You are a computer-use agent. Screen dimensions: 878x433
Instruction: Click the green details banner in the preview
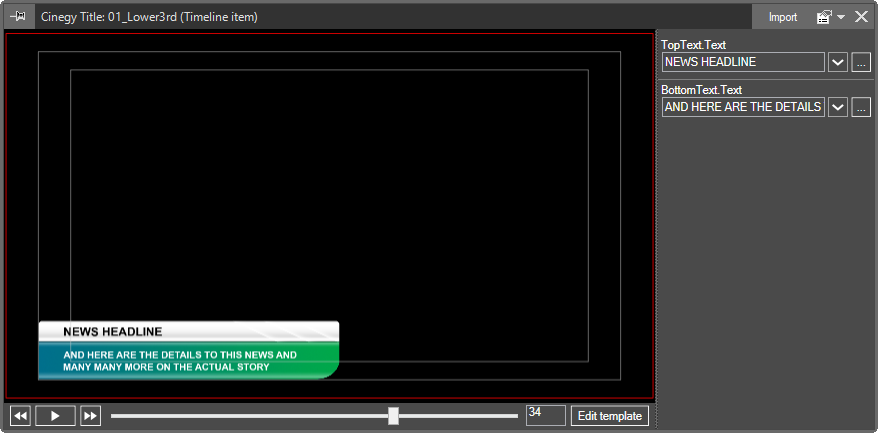188,361
